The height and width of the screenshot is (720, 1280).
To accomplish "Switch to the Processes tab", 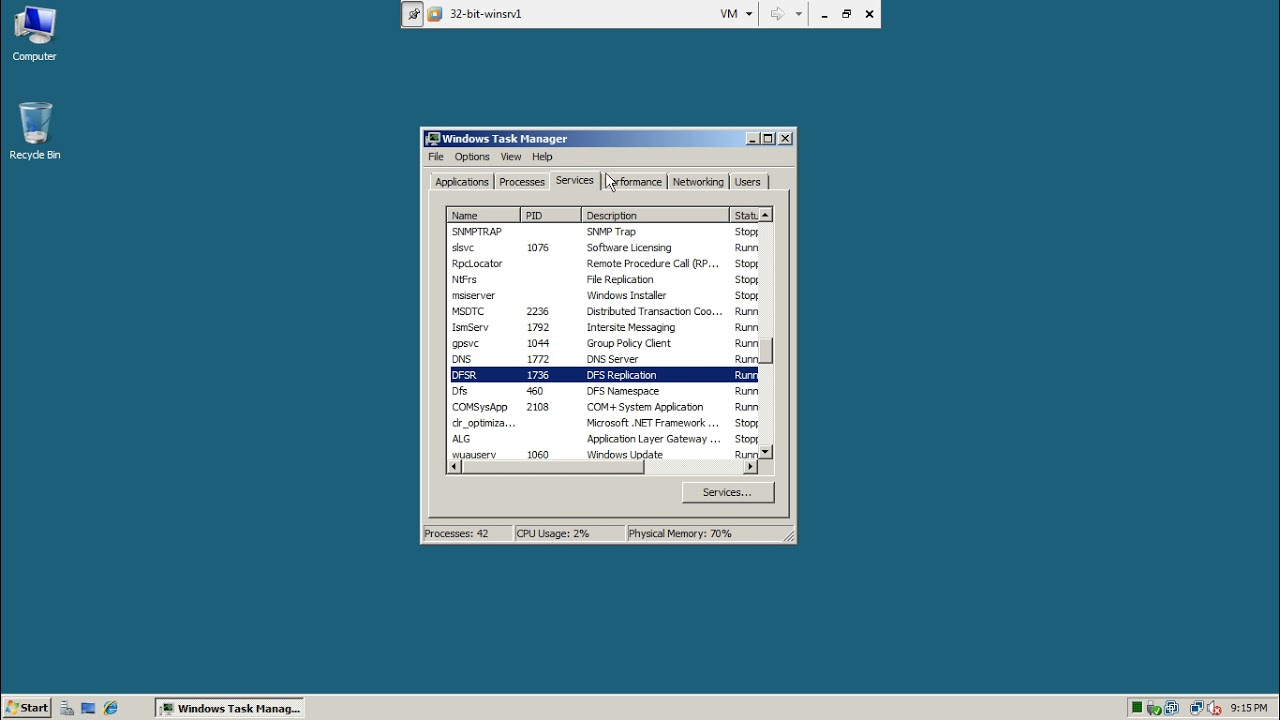I will click(x=522, y=182).
